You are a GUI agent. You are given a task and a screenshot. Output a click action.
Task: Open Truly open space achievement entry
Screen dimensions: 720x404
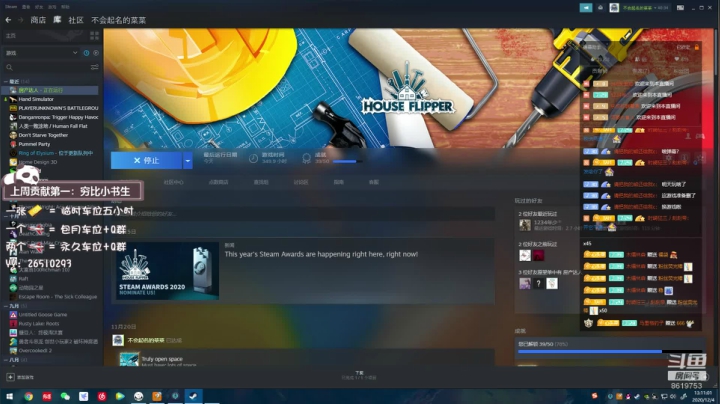point(162,359)
